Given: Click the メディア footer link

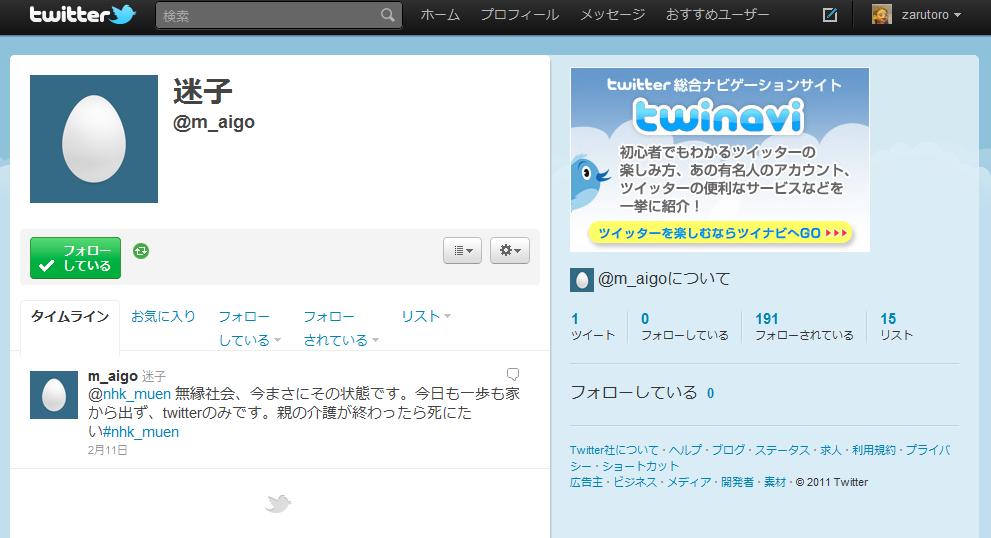Looking at the screenshot, I should tap(689, 482).
